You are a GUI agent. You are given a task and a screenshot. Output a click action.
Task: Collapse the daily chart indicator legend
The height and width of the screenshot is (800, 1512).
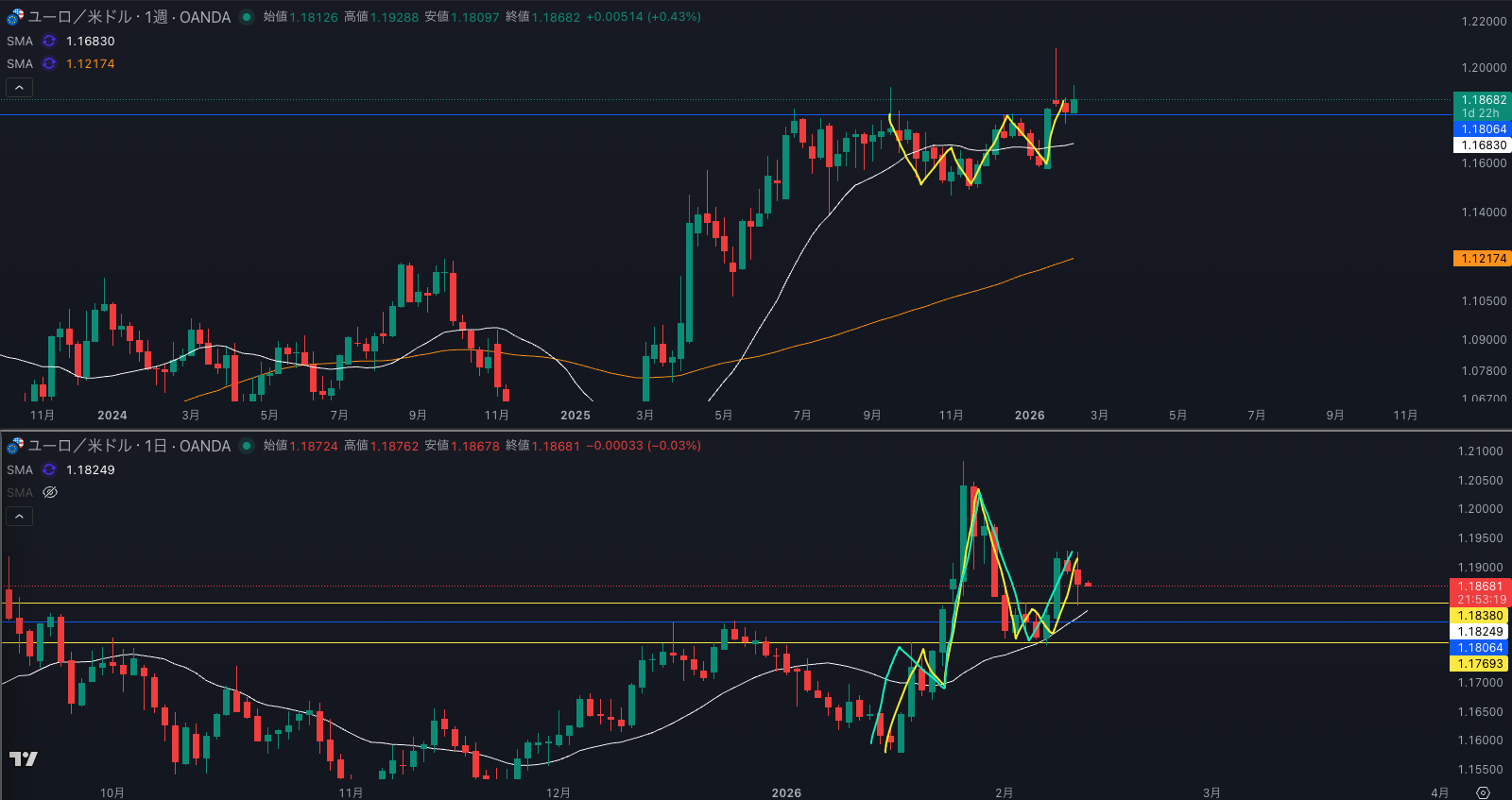(x=19, y=517)
